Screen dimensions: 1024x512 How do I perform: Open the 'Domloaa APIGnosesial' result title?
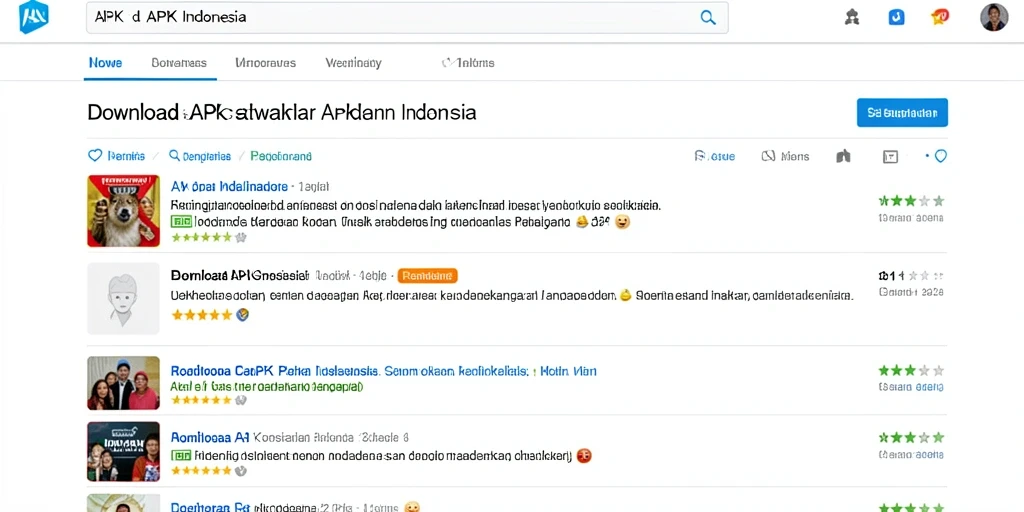pos(240,275)
